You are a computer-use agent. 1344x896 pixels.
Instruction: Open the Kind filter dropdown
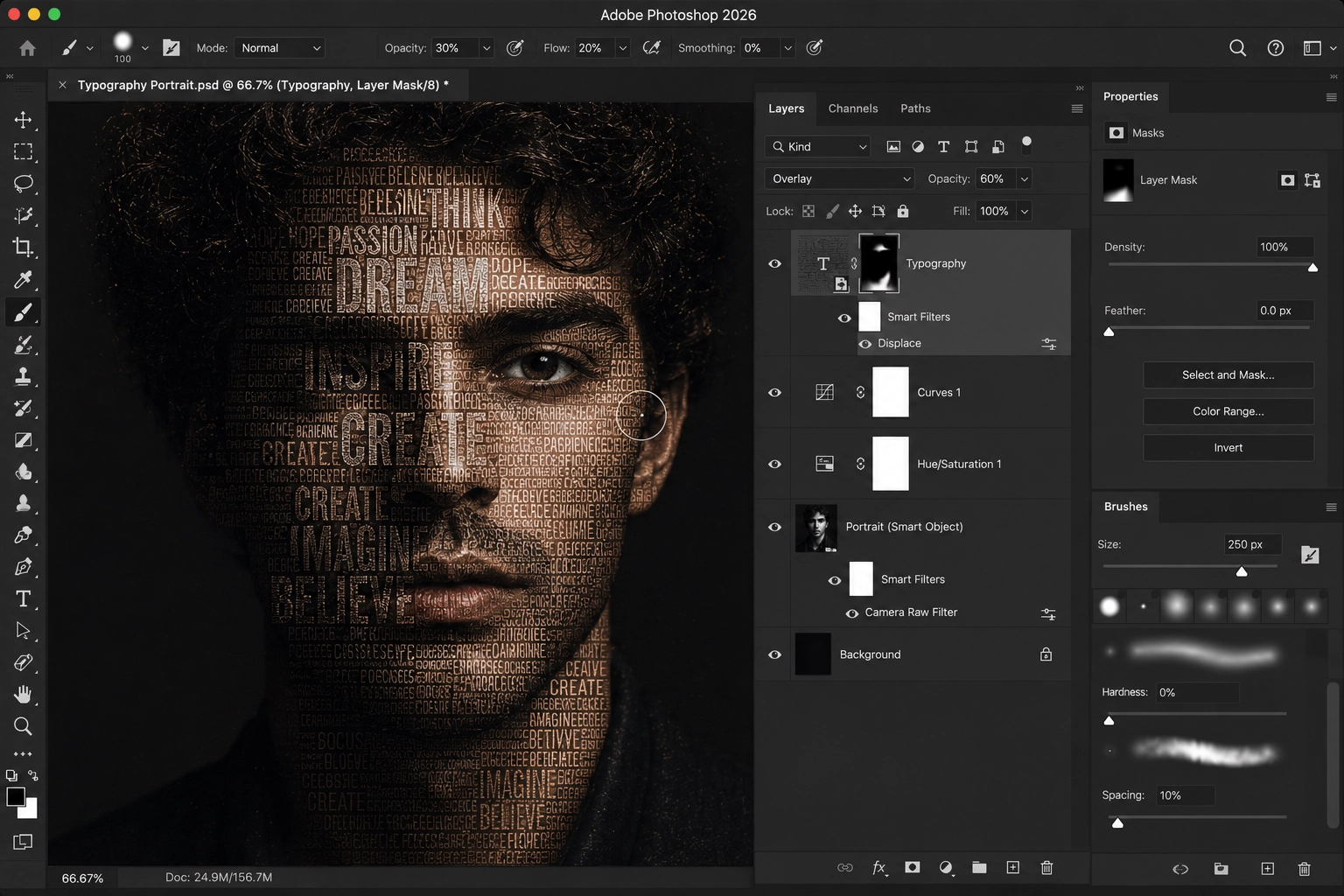coord(818,147)
